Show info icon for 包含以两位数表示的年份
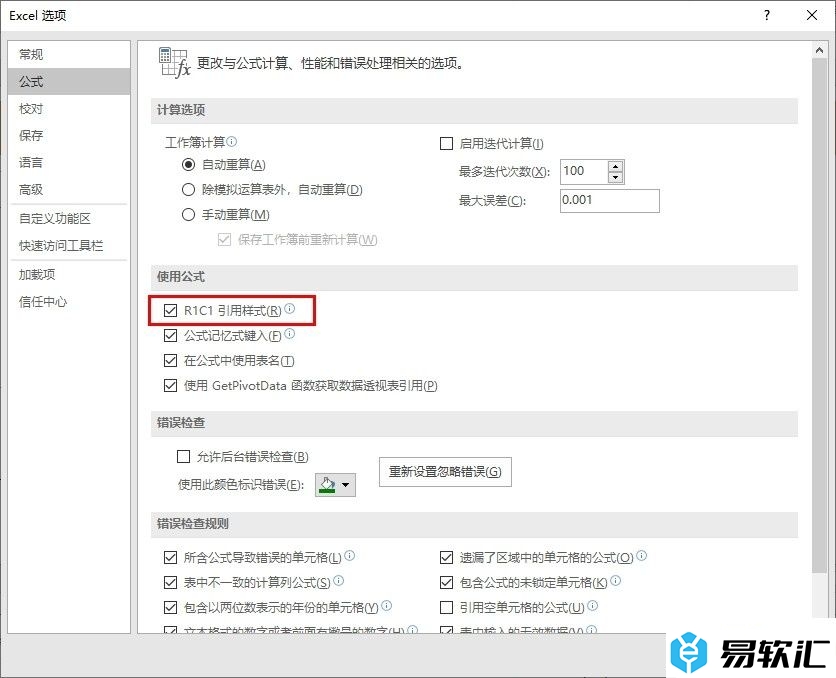Screen dimensions: 836x678 point(387,606)
